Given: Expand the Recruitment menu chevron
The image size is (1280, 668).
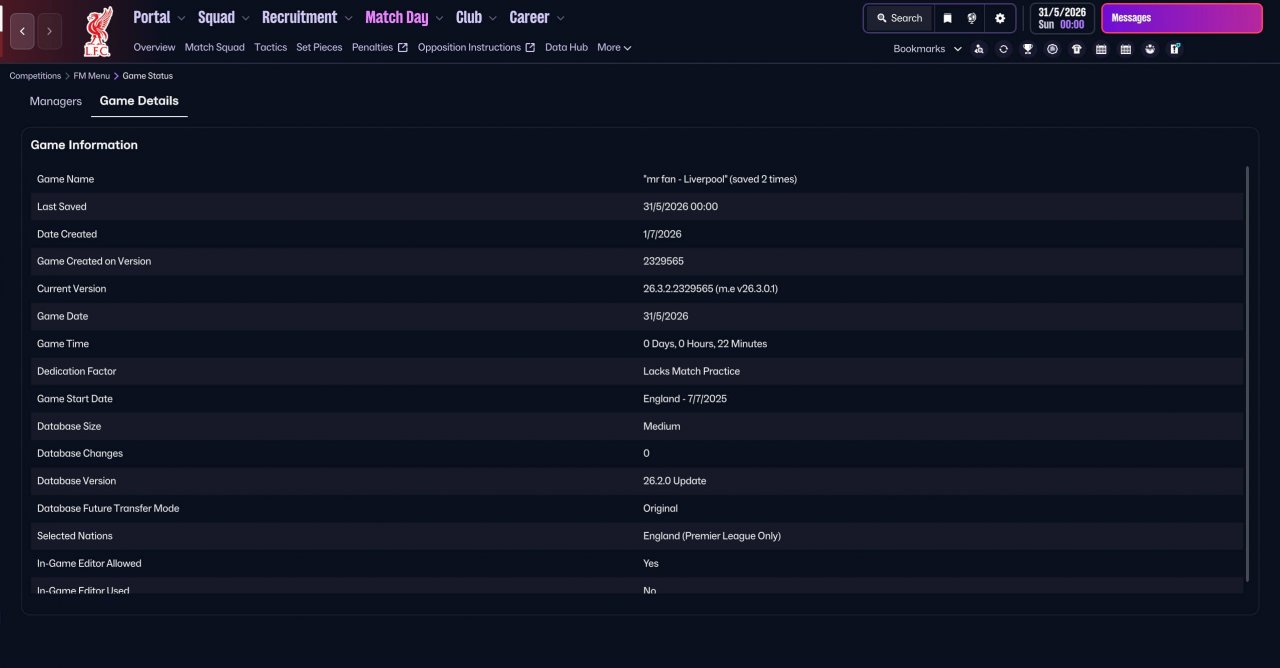Looking at the screenshot, I should tap(348, 18).
